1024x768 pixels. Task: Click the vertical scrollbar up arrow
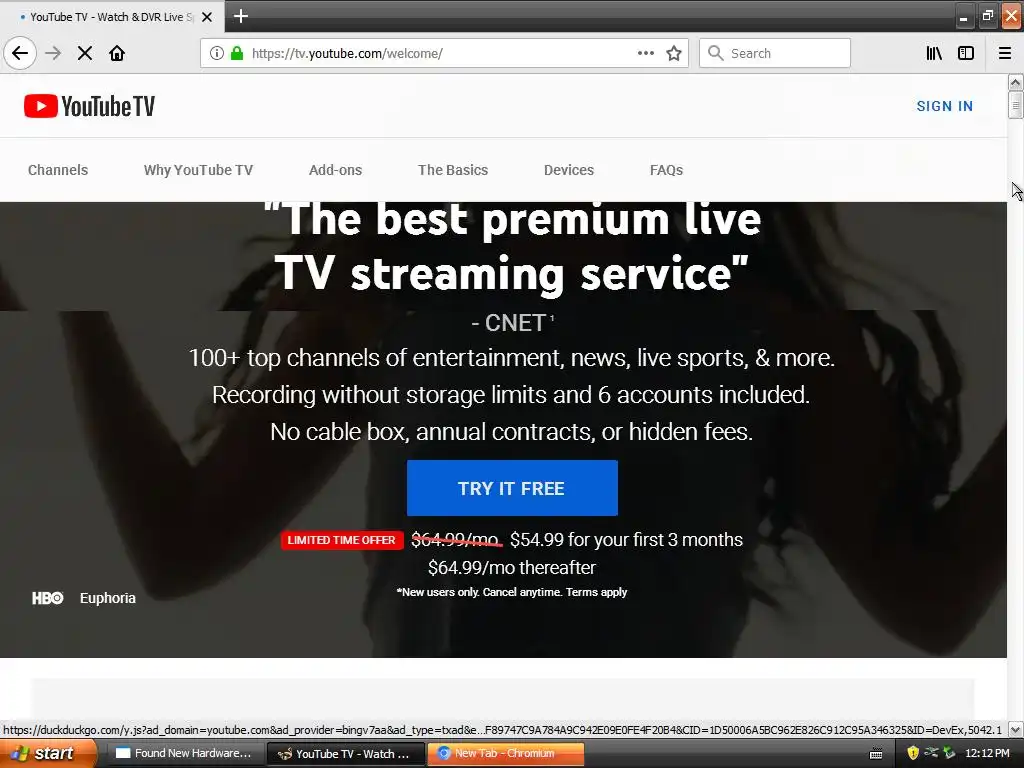[1015, 82]
